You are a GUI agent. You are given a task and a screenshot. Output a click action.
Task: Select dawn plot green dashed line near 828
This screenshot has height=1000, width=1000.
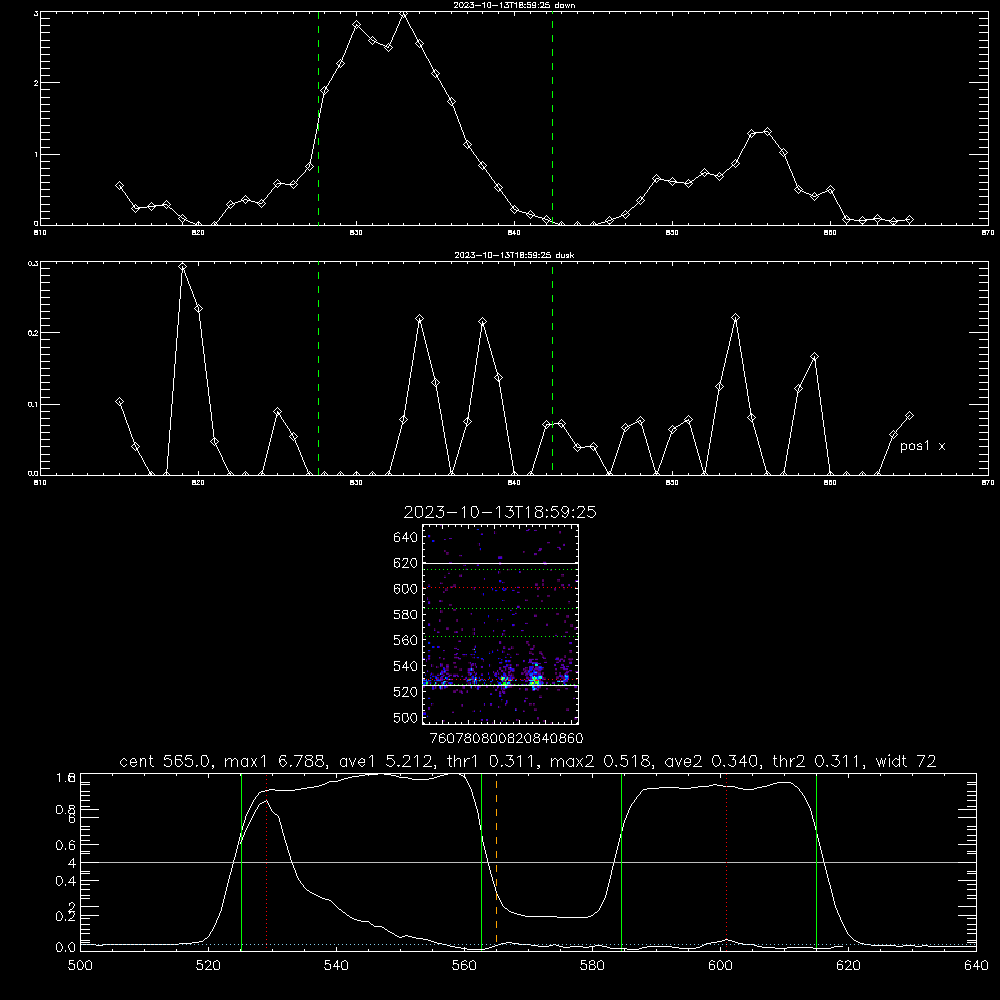(x=318, y=118)
